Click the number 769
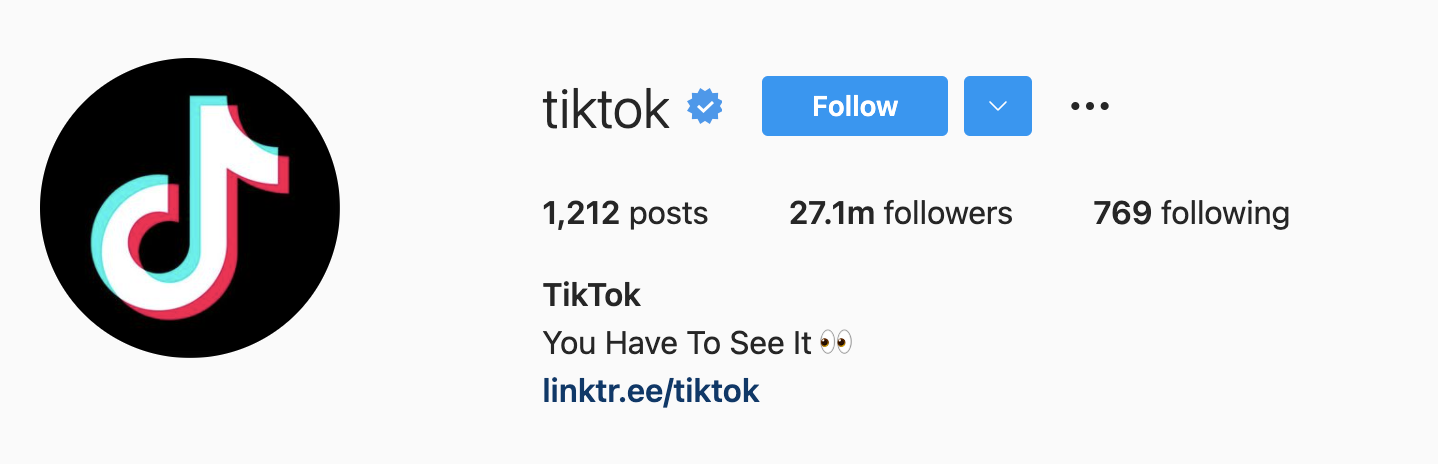Screen dimensions: 1438x464 (x=1123, y=213)
